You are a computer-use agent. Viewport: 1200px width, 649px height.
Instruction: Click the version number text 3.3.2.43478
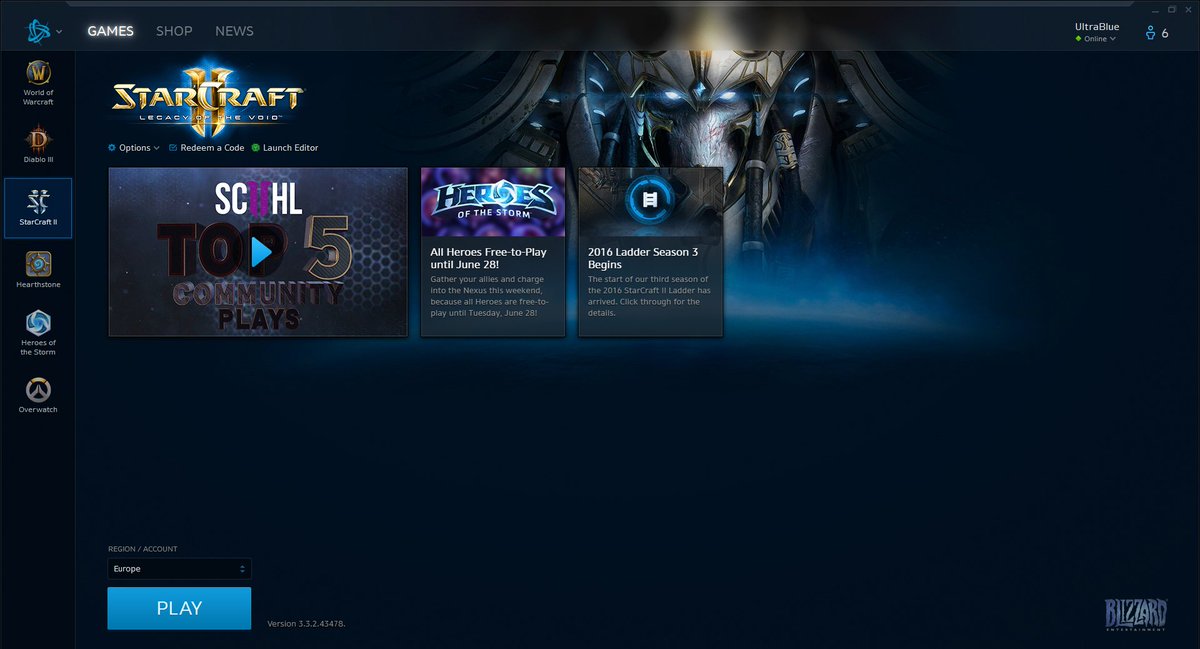coord(306,624)
